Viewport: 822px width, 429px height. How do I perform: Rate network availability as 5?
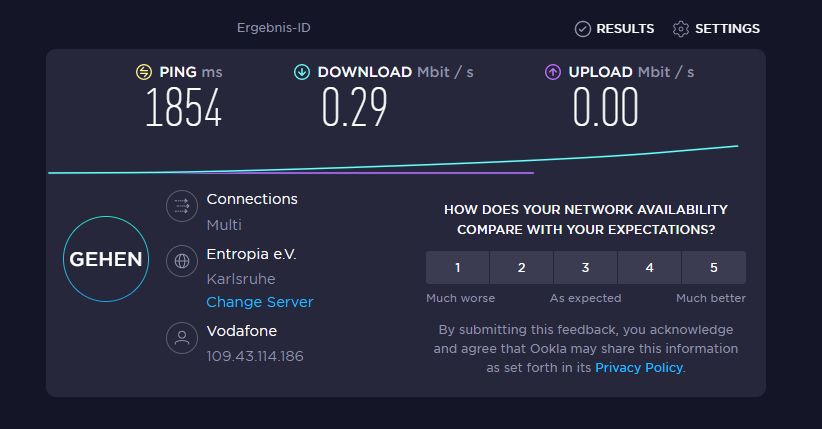point(713,268)
